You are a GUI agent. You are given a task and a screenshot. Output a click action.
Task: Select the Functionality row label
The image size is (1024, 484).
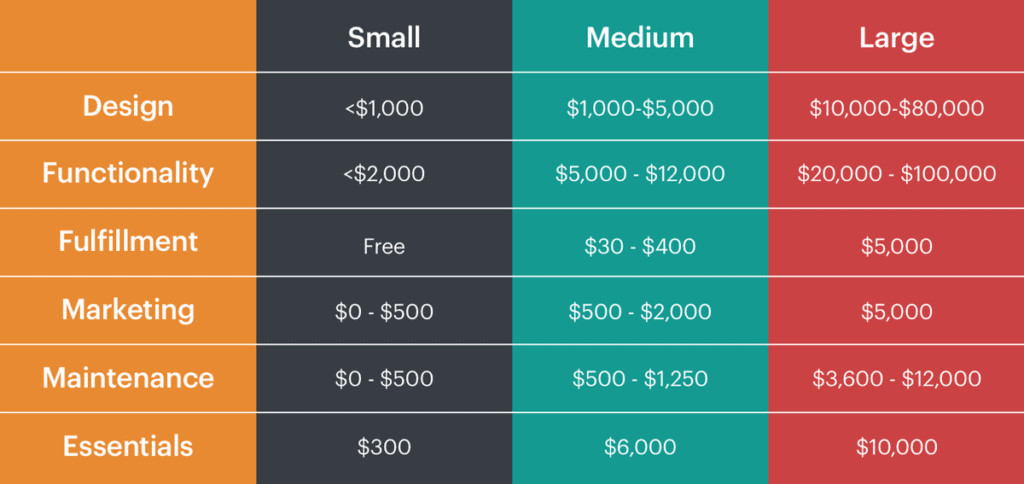pyautogui.click(x=128, y=173)
